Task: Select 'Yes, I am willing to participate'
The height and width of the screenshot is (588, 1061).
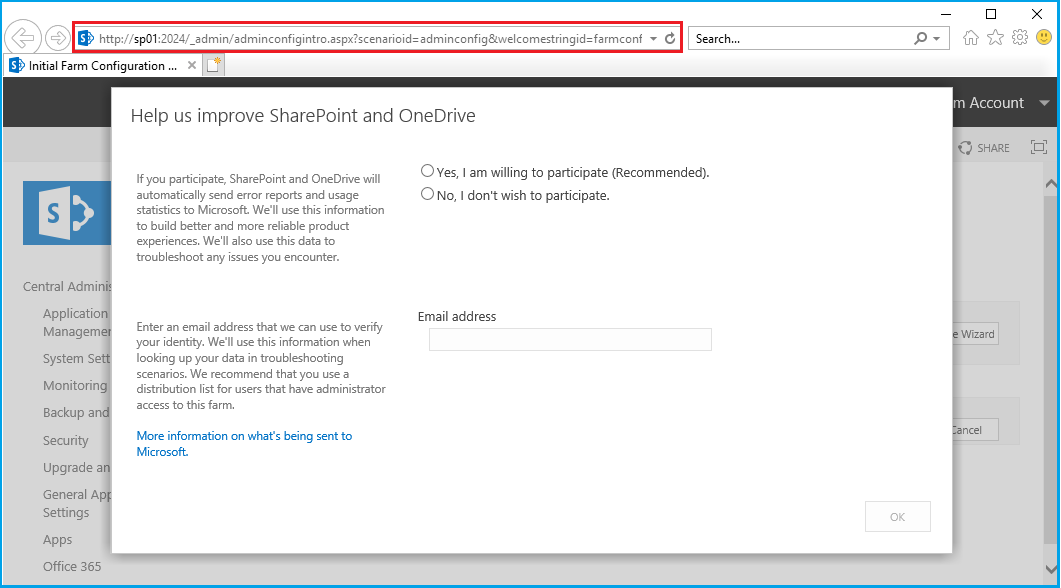Action: click(428, 172)
